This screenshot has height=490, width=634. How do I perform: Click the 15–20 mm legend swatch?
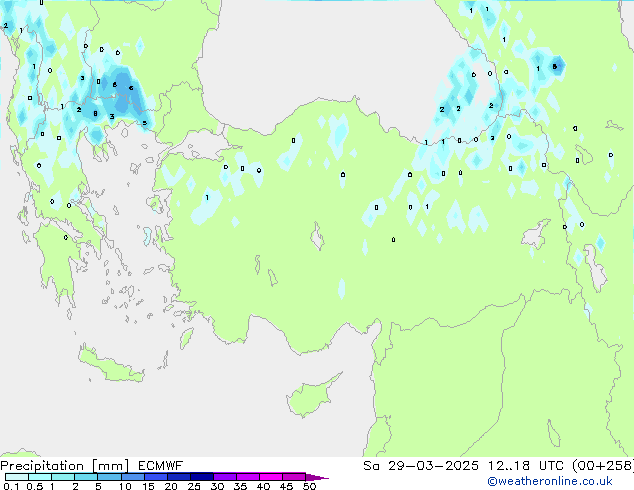pos(155,477)
